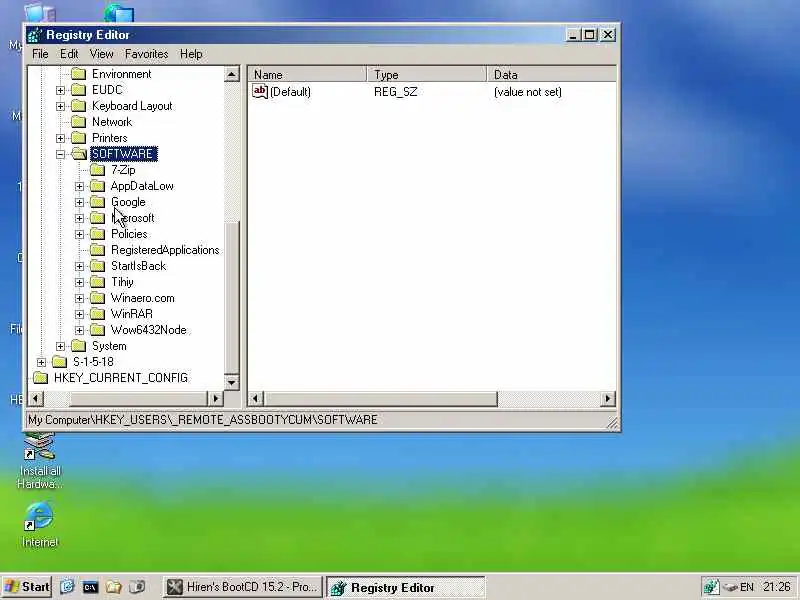Expand the System key
The width and height of the screenshot is (800, 600).
(x=60, y=346)
